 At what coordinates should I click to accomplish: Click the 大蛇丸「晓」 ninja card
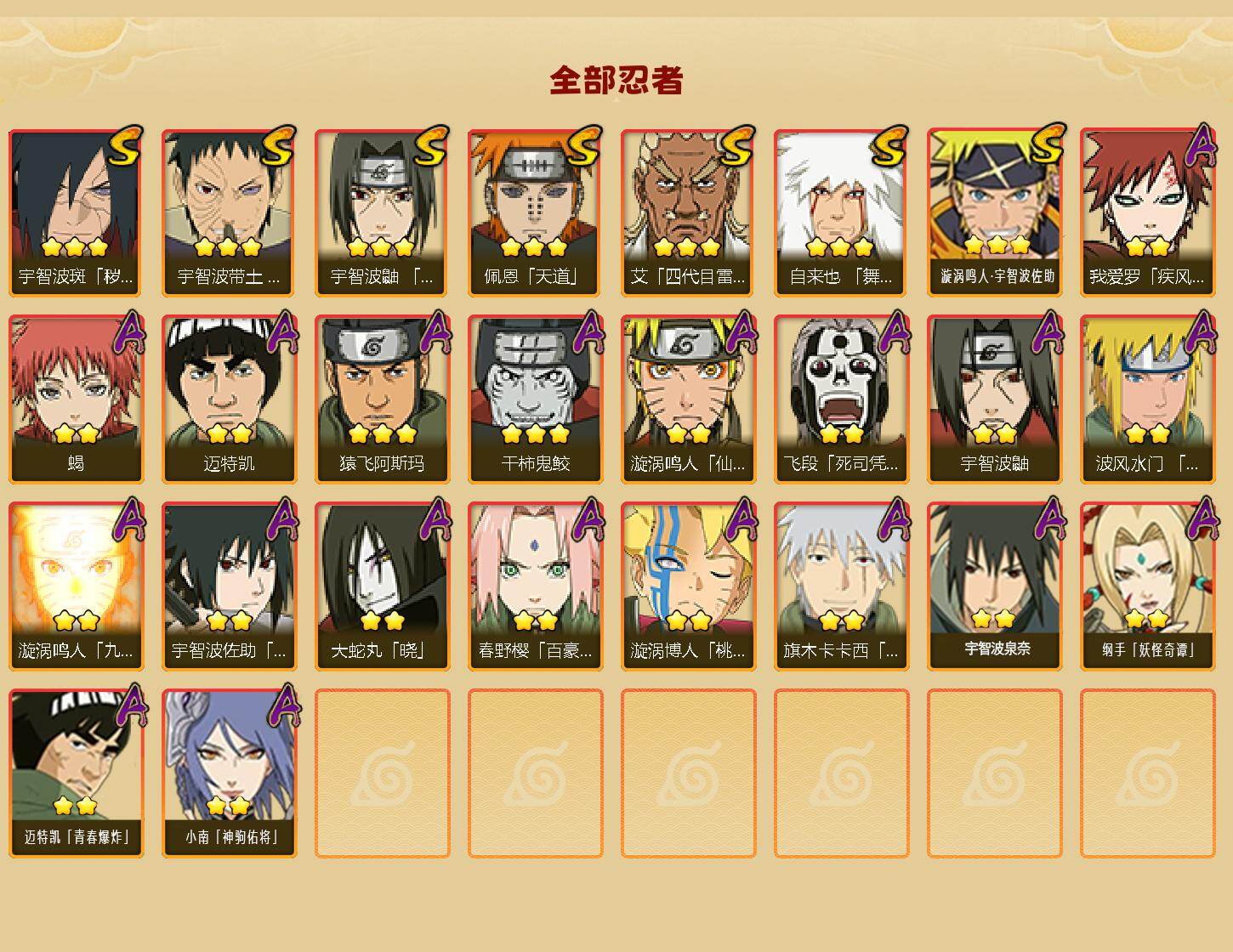(x=382, y=586)
